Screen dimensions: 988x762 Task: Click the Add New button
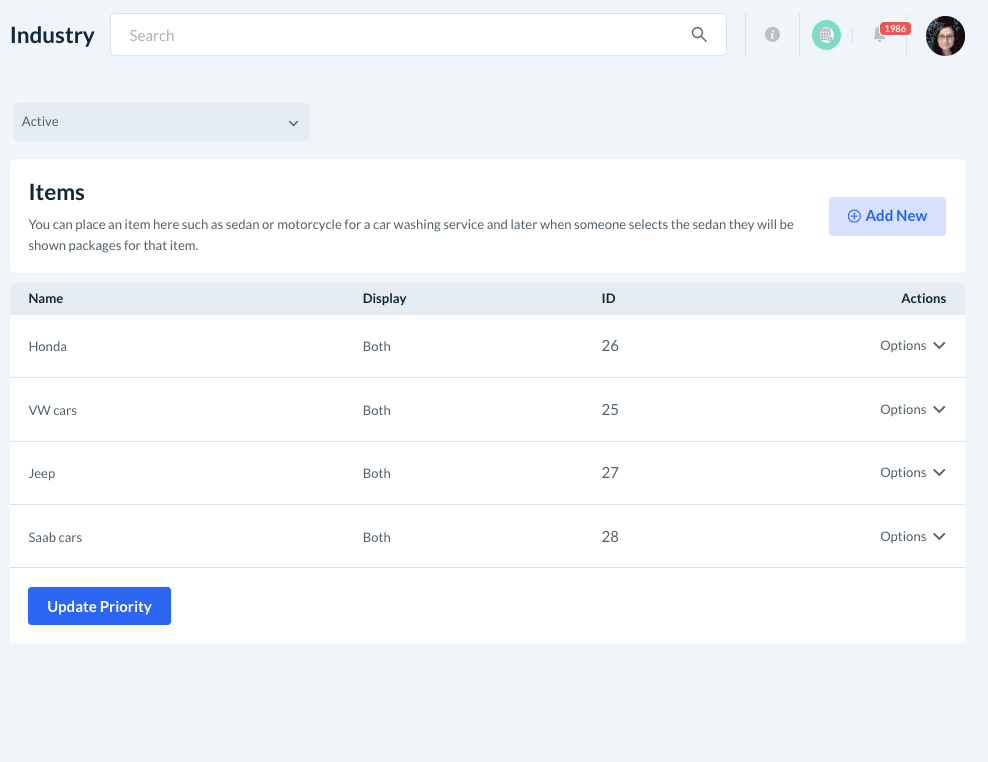887,216
